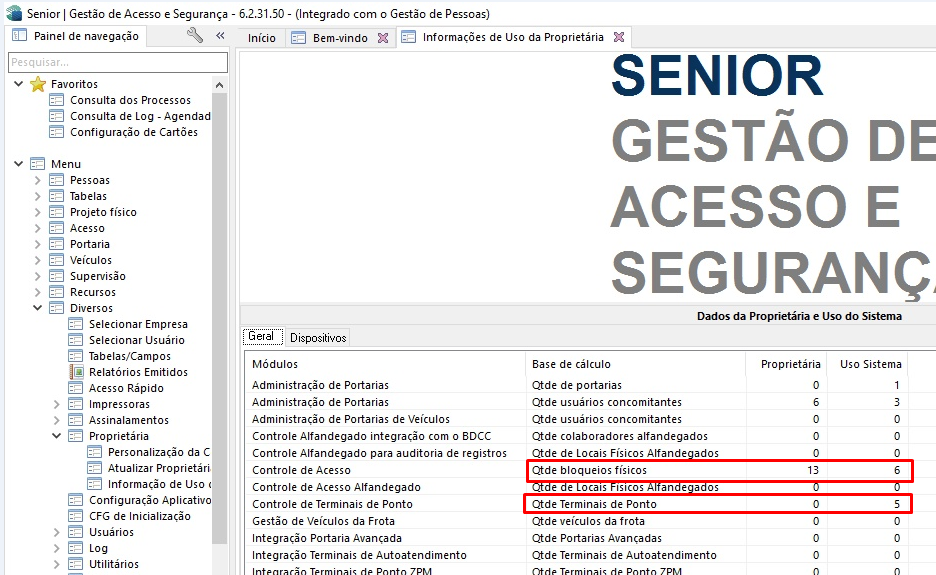The image size is (936, 575).
Task: Click the Base de cálculo column header
Action: (636, 364)
